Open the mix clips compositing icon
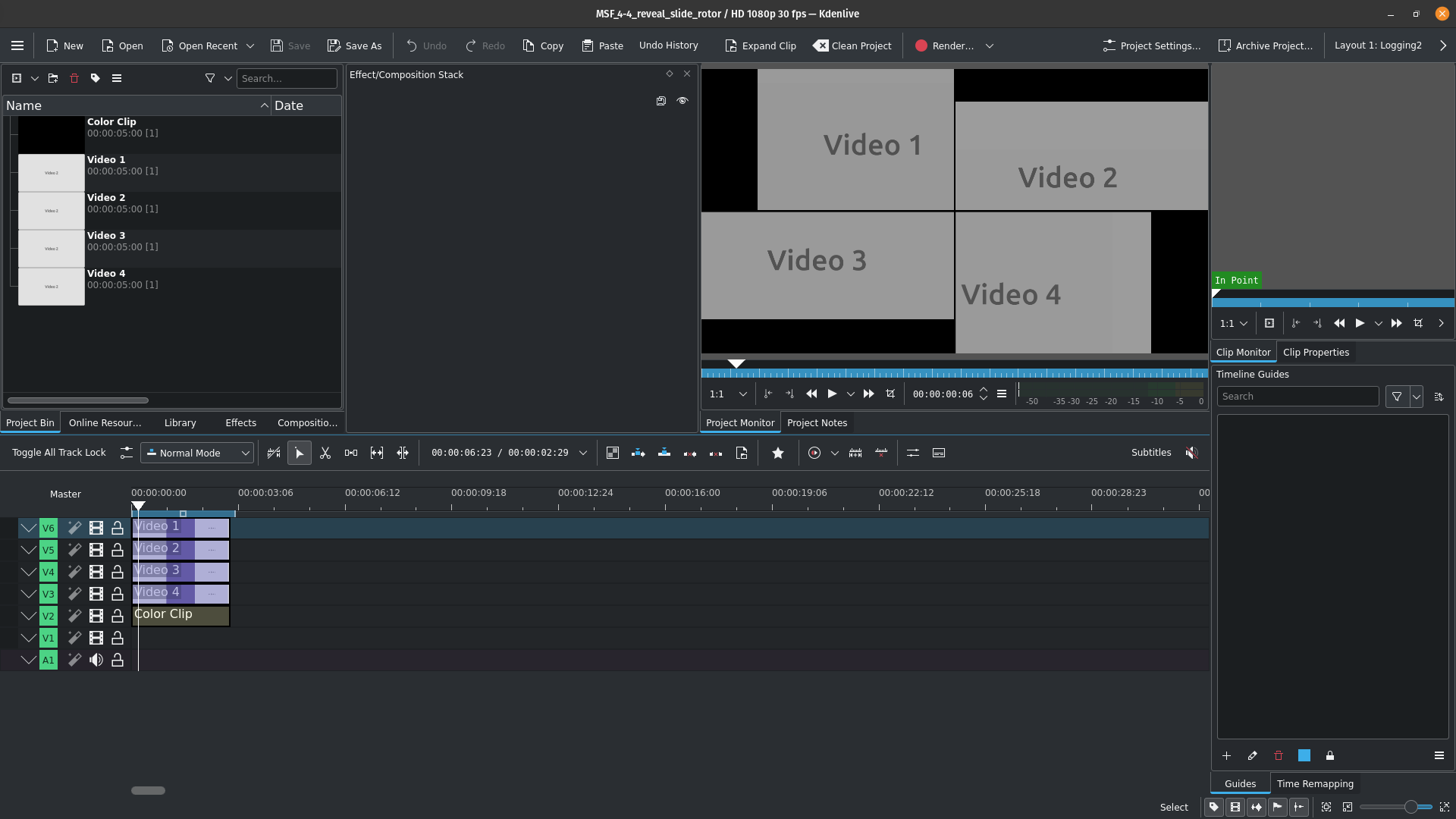The height and width of the screenshot is (819, 1456). click(613, 453)
